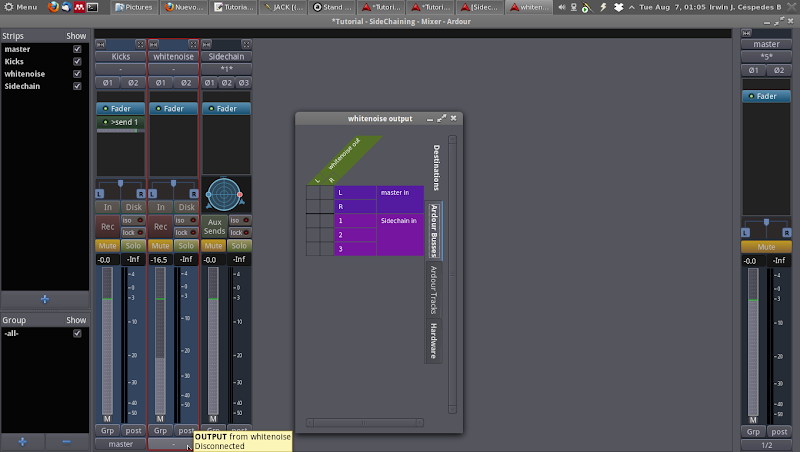Click the Sidechain strip name button
This screenshot has height=452, width=800.
click(227, 57)
